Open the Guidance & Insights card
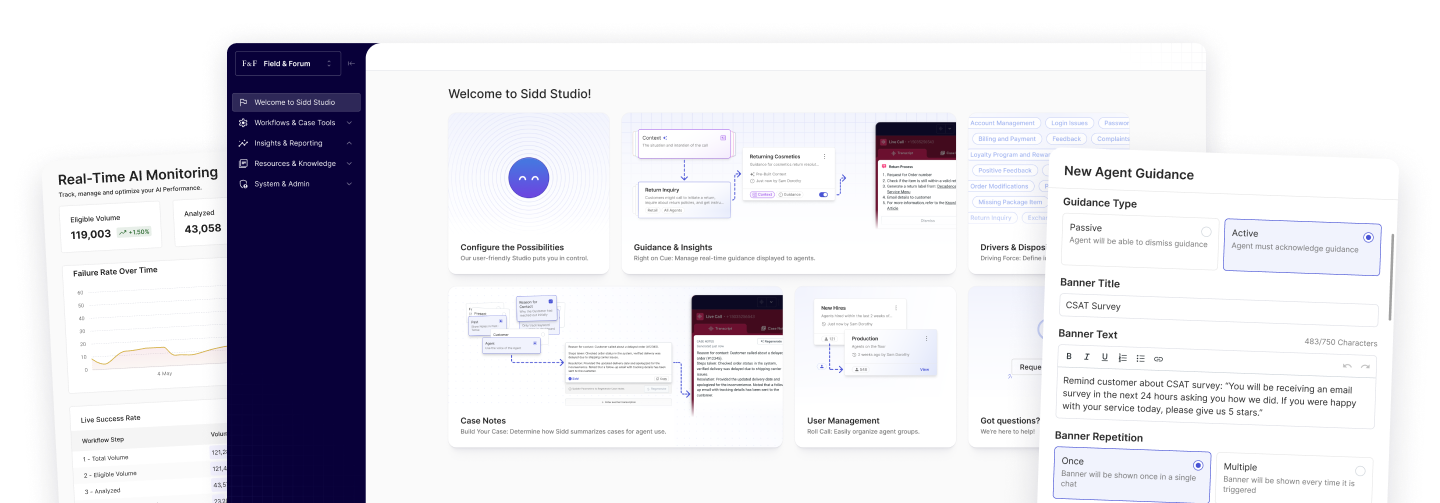Image resolution: width=1440 pixels, height=503 pixels. pyautogui.click(x=788, y=193)
